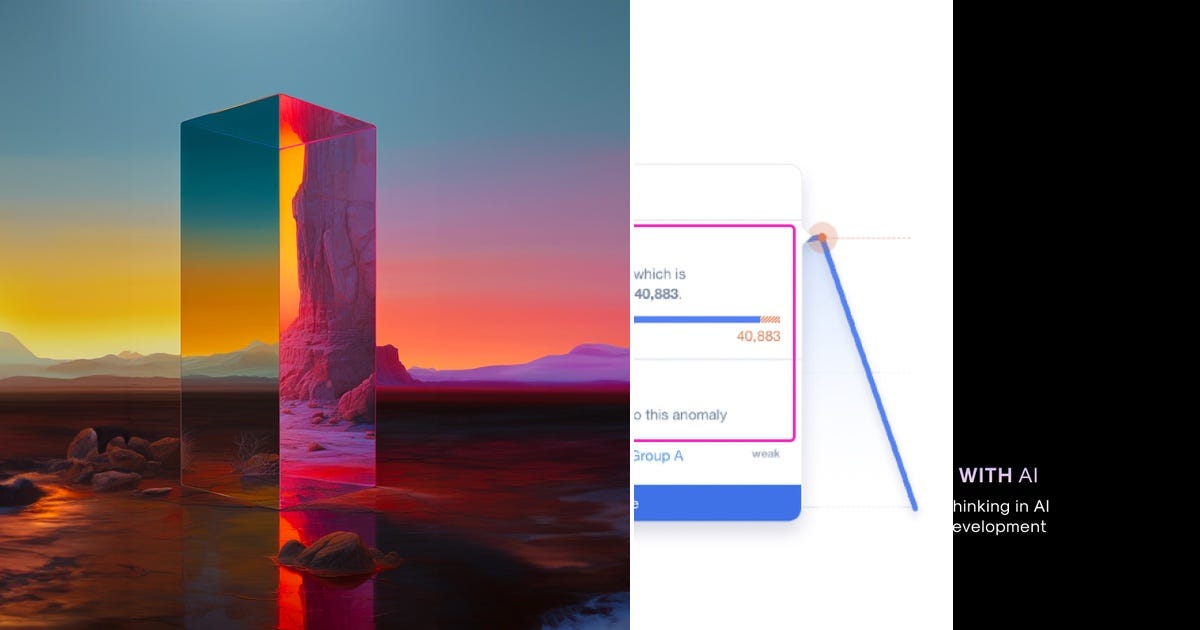Click the blue progress bar under 40,883
1200x630 pixels.
coord(697,319)
